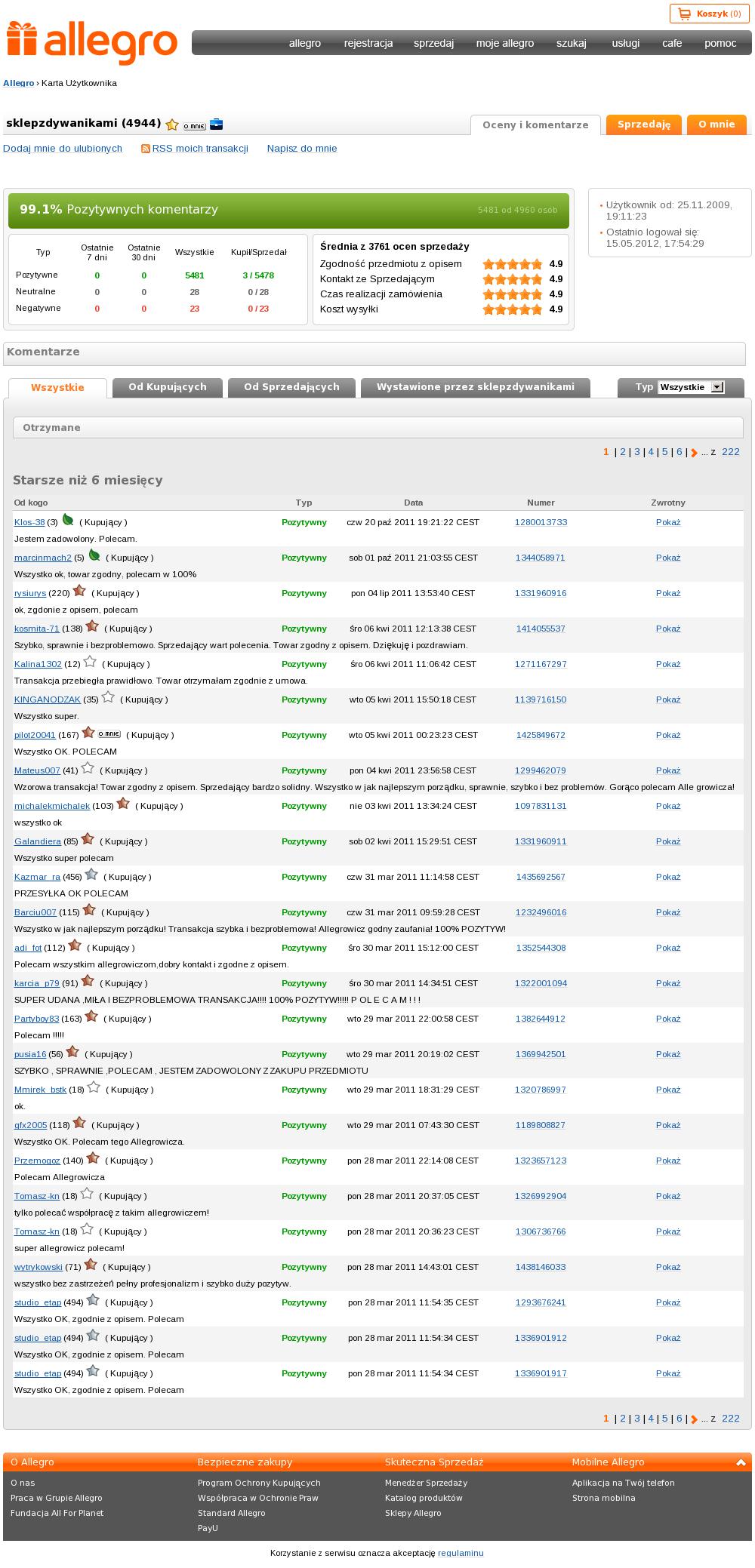Open 'moje allegro' in the navigation bar
The height and width of the screenshot is (1568, 755).
tap(505, 43)
